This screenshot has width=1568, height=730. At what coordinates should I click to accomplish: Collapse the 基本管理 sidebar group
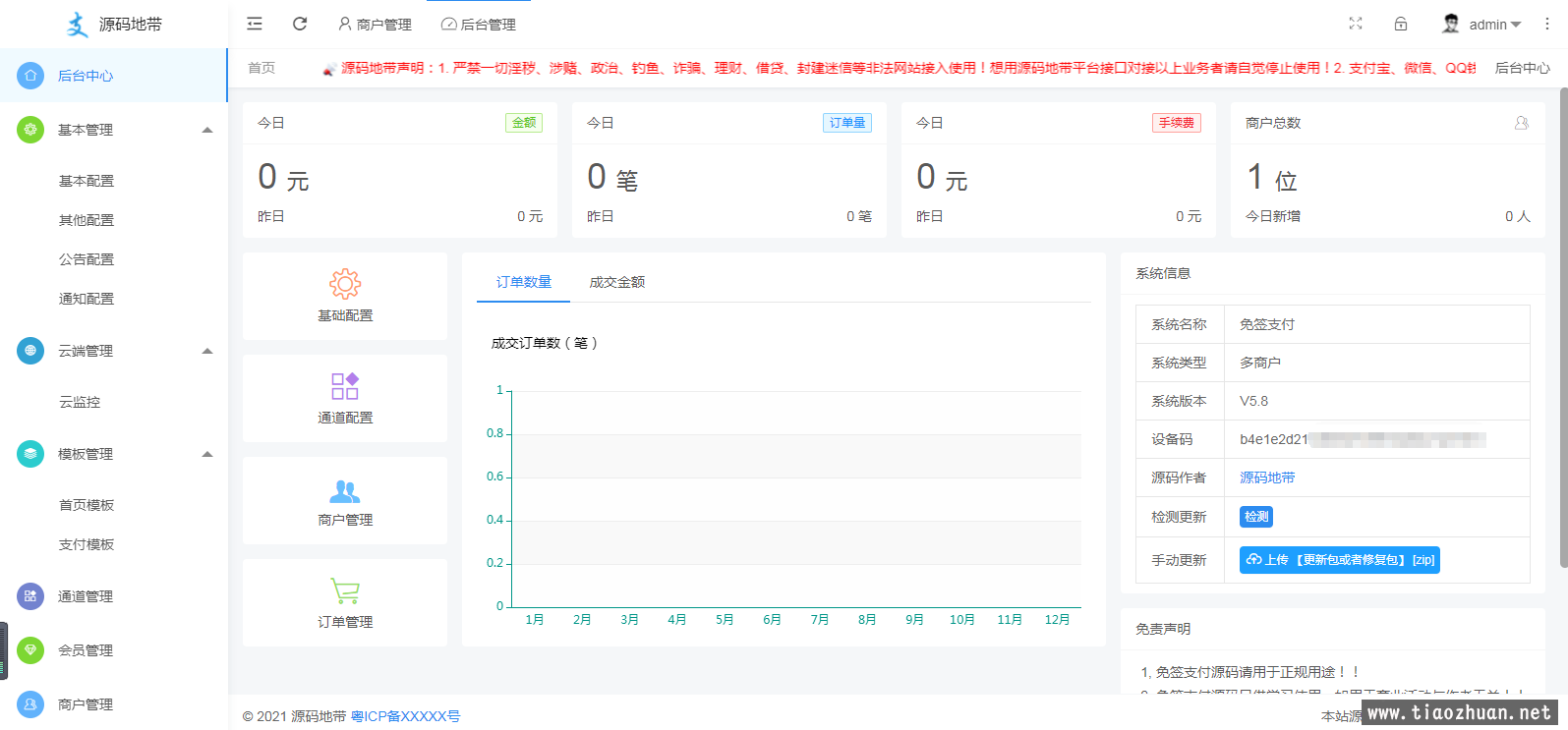click(206, 130)
